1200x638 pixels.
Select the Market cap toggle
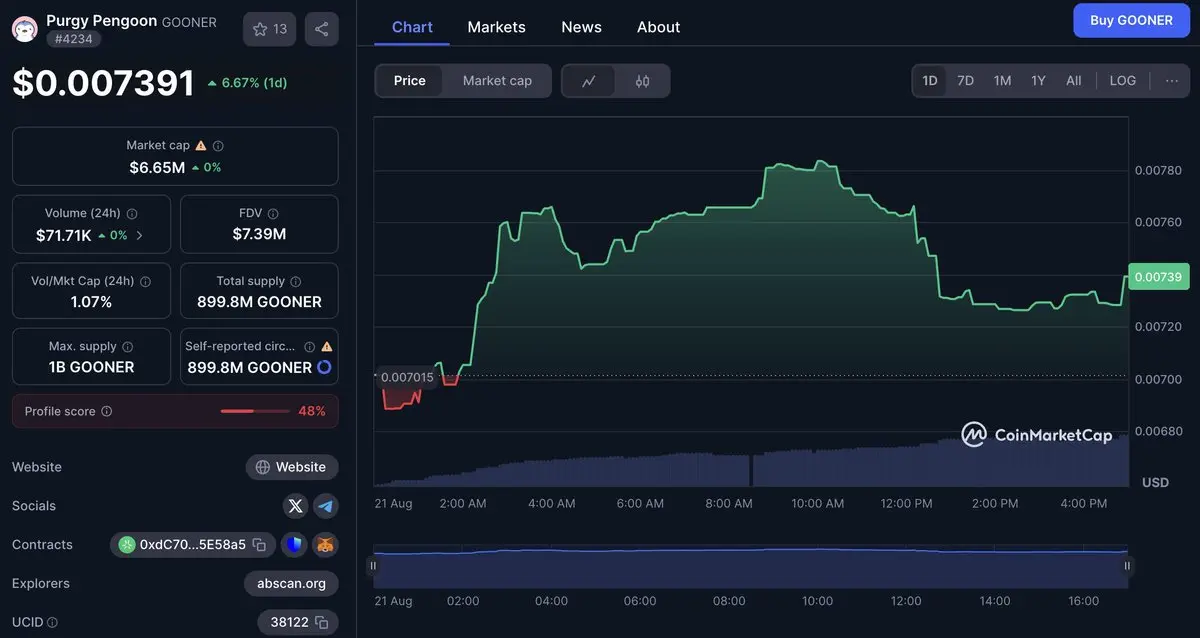pos(497,81)
